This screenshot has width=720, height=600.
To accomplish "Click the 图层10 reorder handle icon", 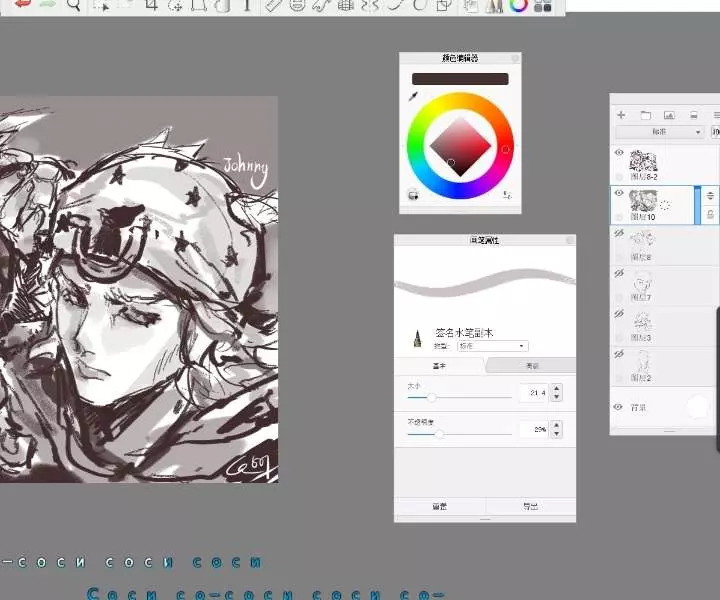I will point(710,195).
